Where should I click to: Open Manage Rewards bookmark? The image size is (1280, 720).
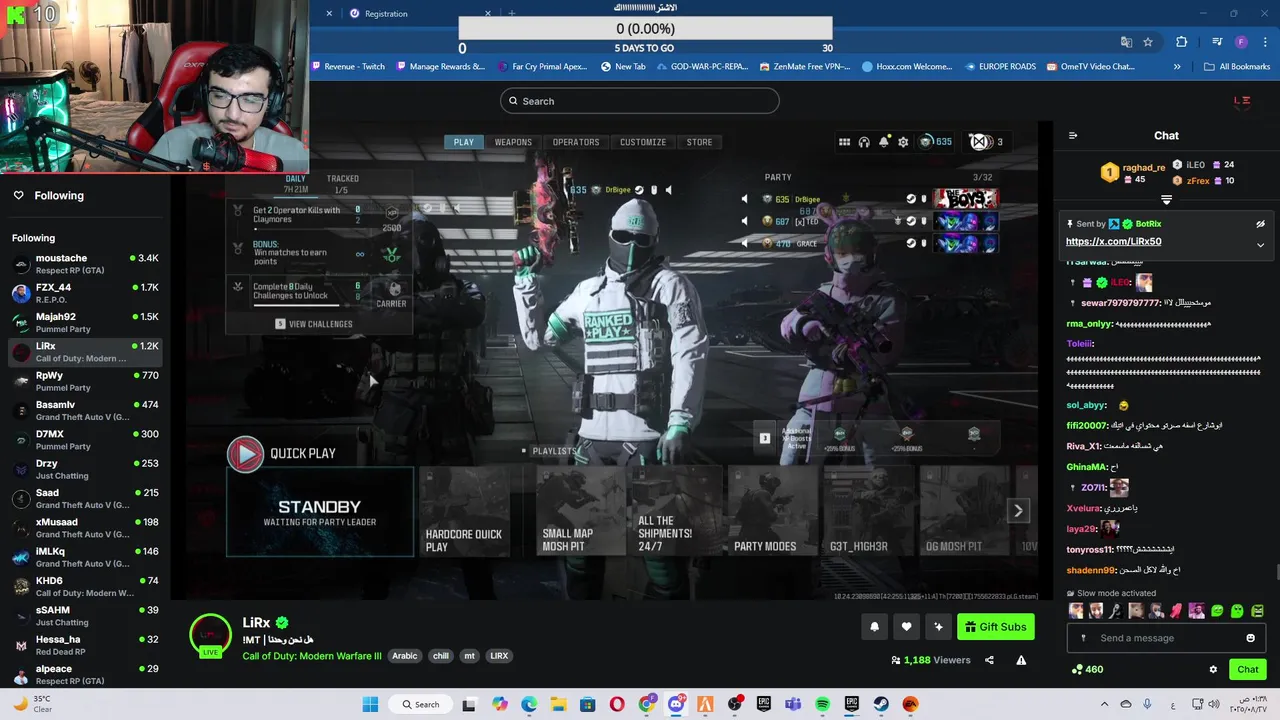click(x=441, y=67)
